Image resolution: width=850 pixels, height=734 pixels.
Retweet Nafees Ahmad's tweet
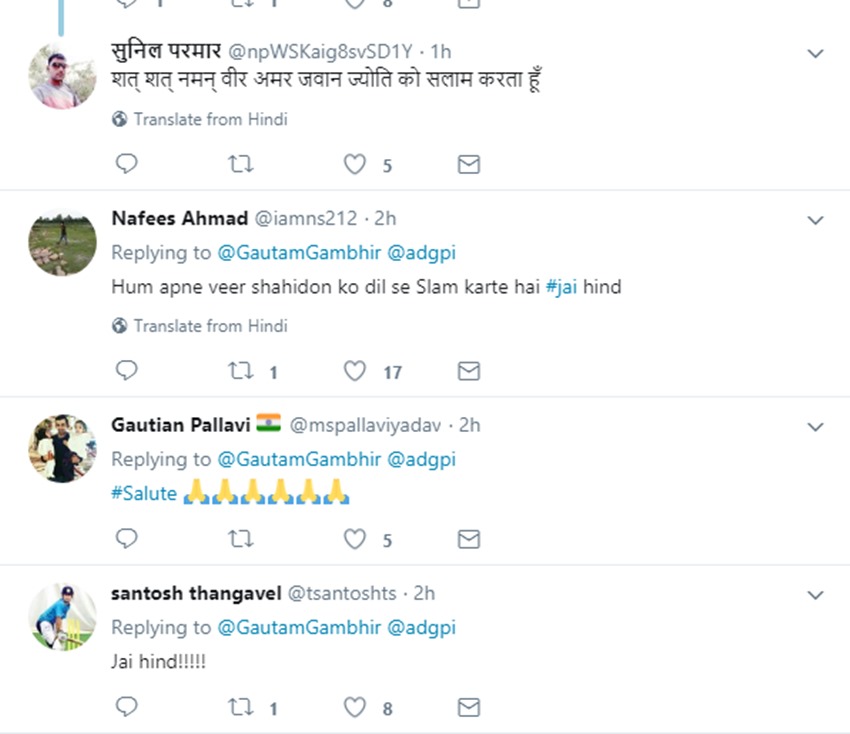click(241, 371)
